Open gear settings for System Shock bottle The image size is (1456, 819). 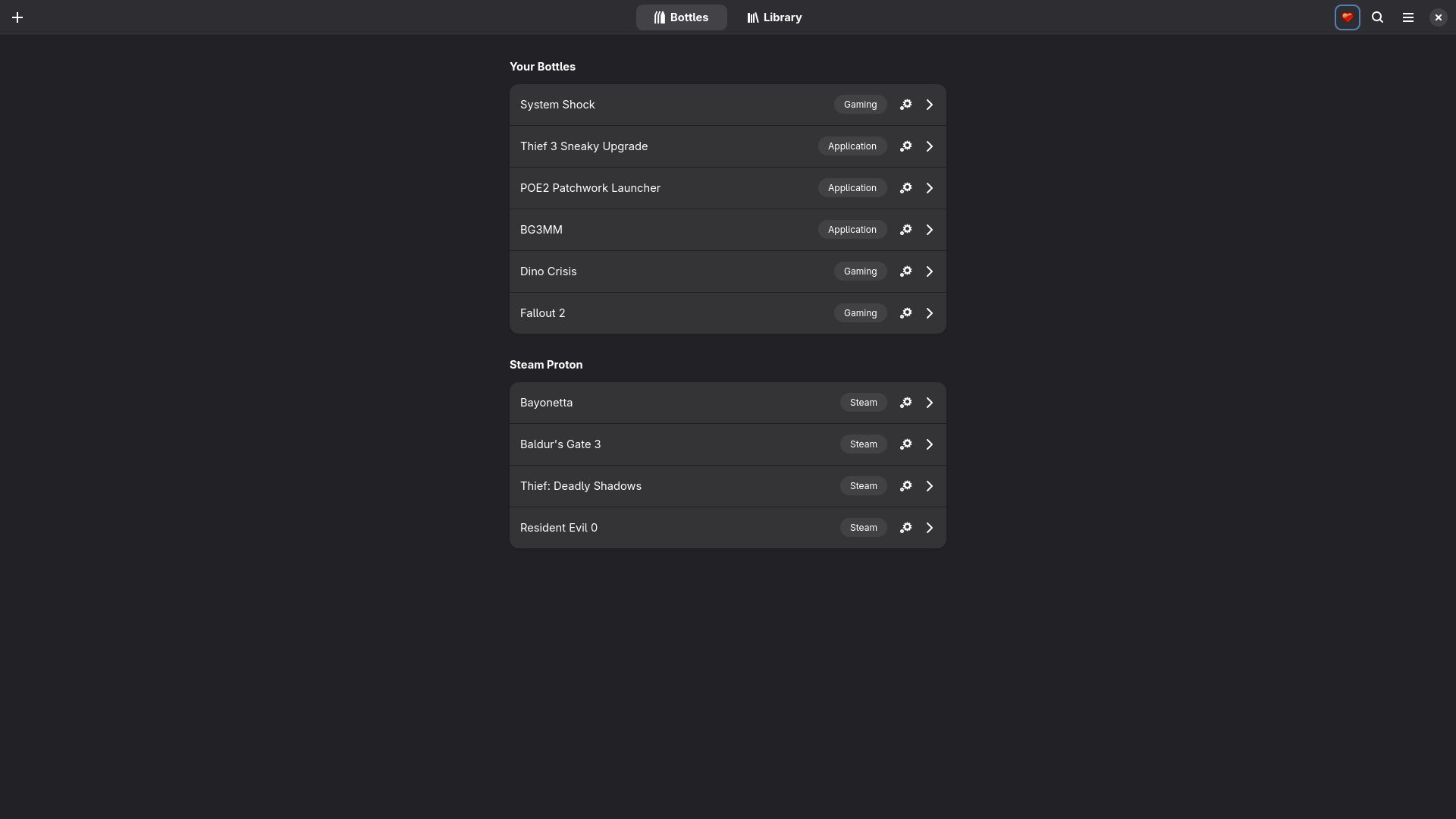pyautogui.click(x=905, y=105)
